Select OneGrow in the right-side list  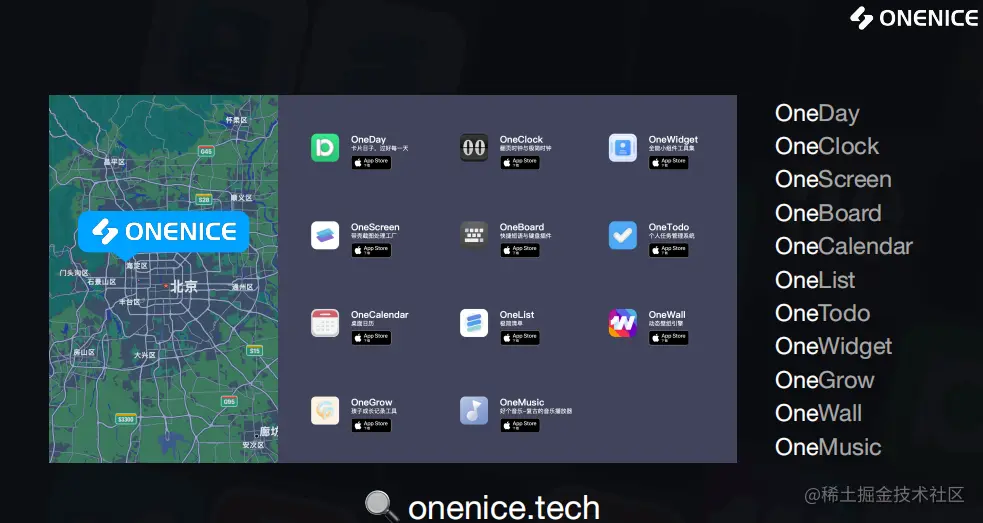824,380
